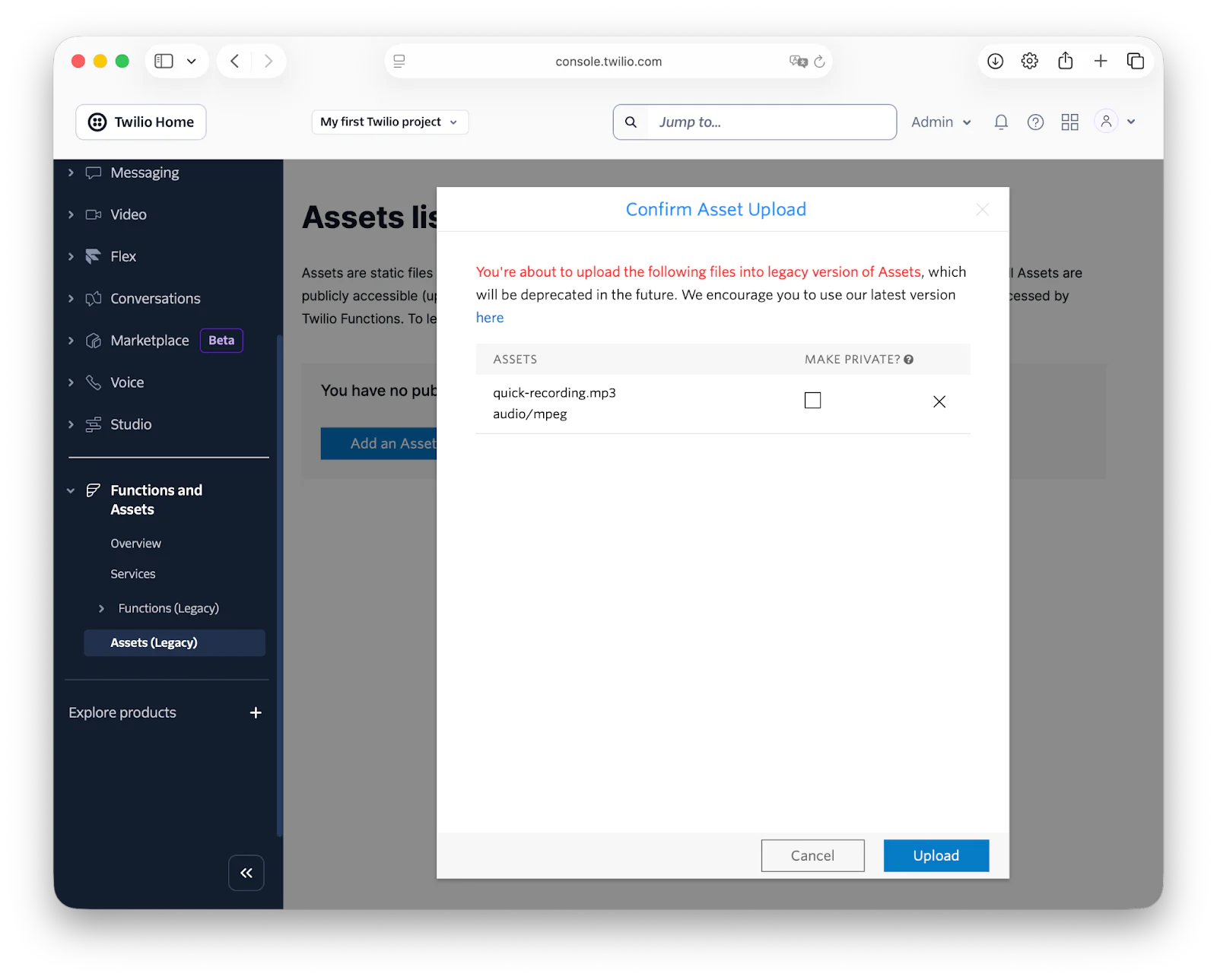Remove quick-recording.mp3 from the upload list

(x=939, y=401)
